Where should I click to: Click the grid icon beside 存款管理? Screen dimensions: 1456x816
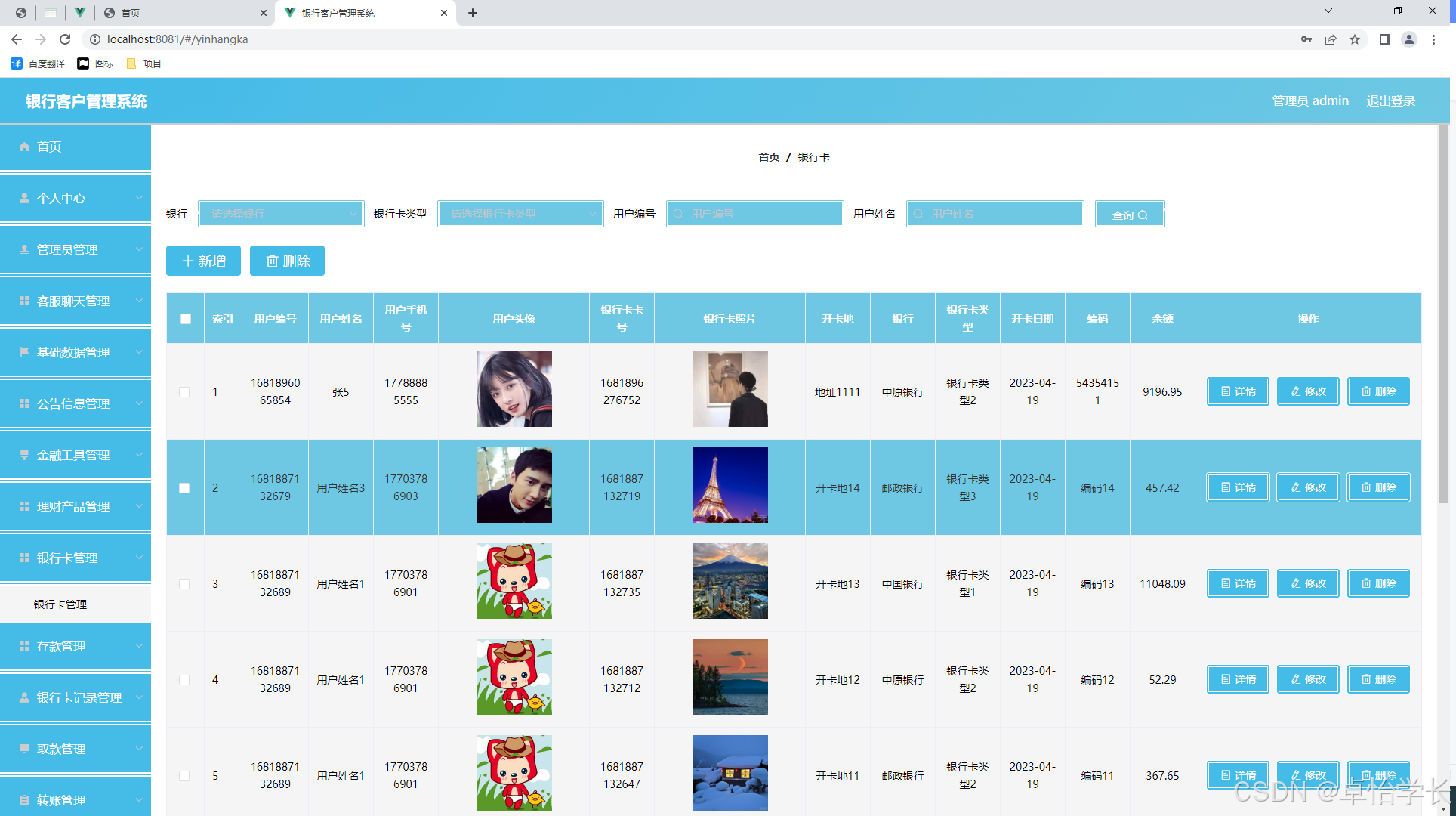click(x=24, y=646)
